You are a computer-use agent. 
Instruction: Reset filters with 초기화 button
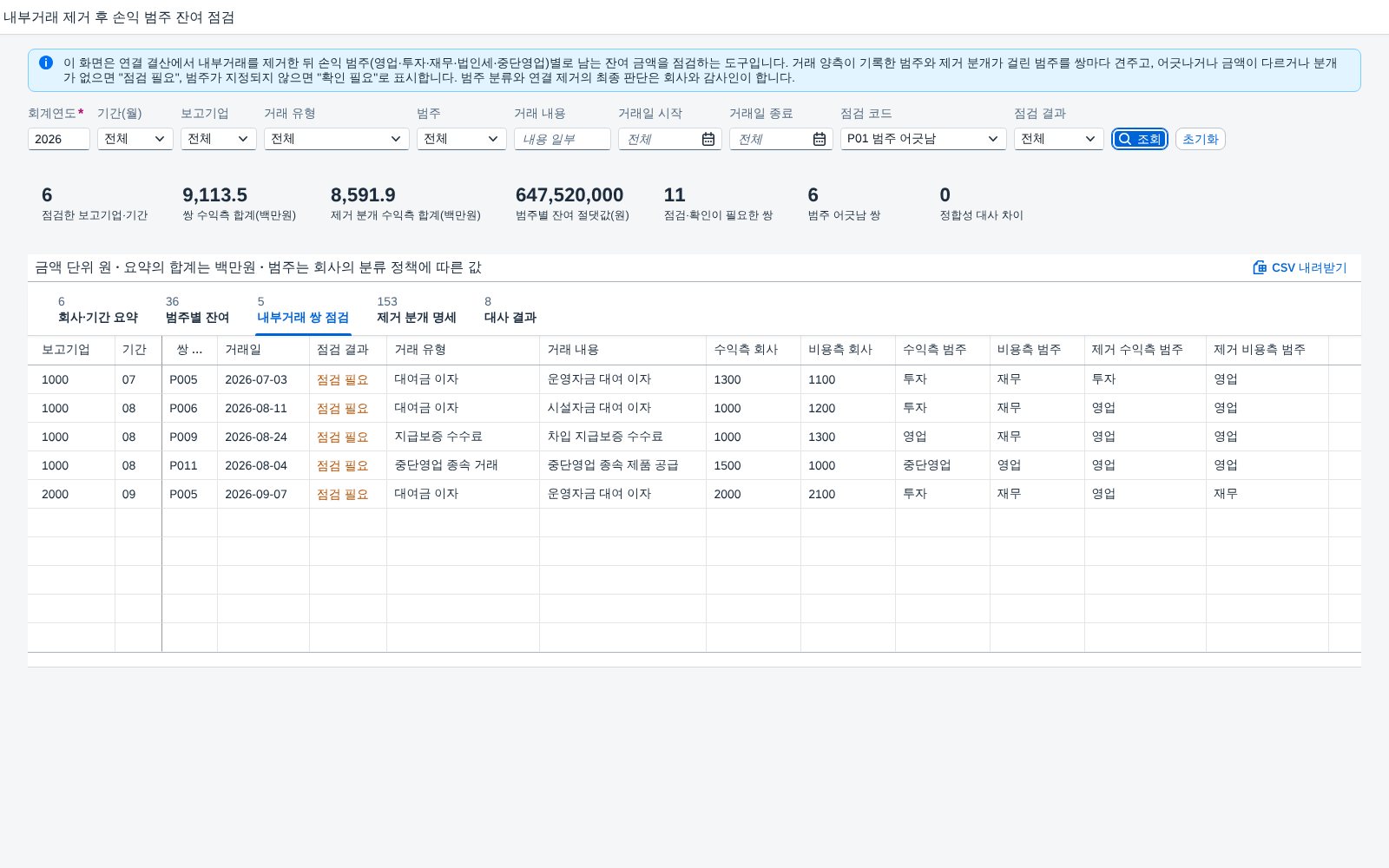1201,139
